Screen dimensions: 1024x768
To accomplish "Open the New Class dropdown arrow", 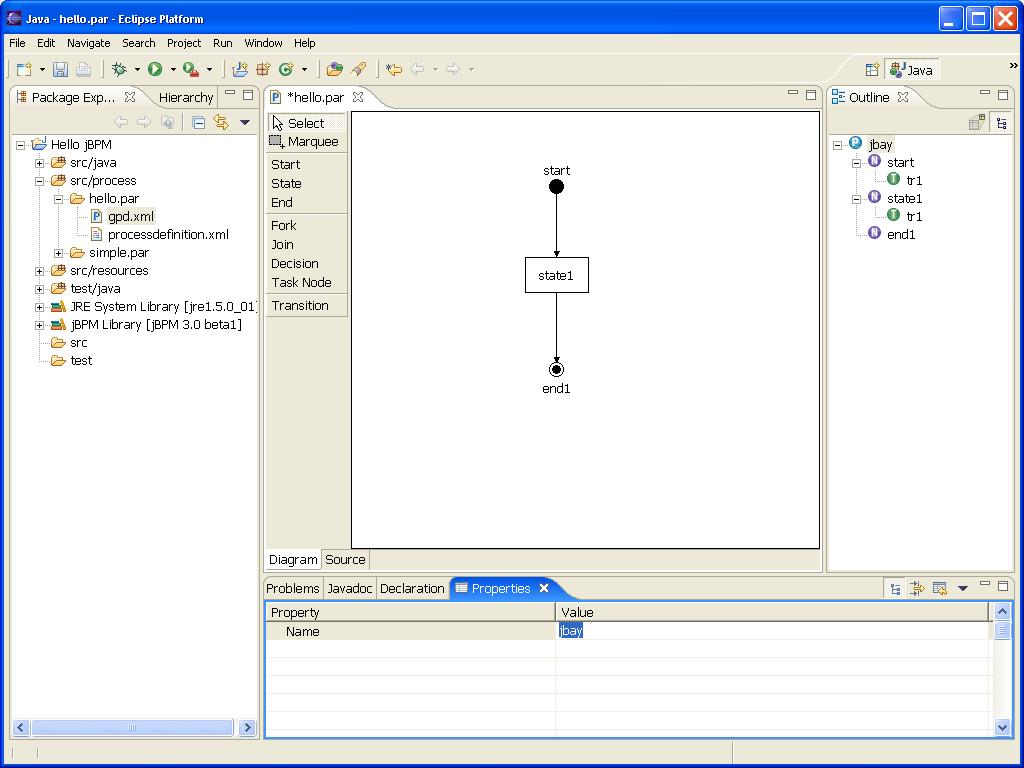I will pyautogui.click(x=304, y=69).
